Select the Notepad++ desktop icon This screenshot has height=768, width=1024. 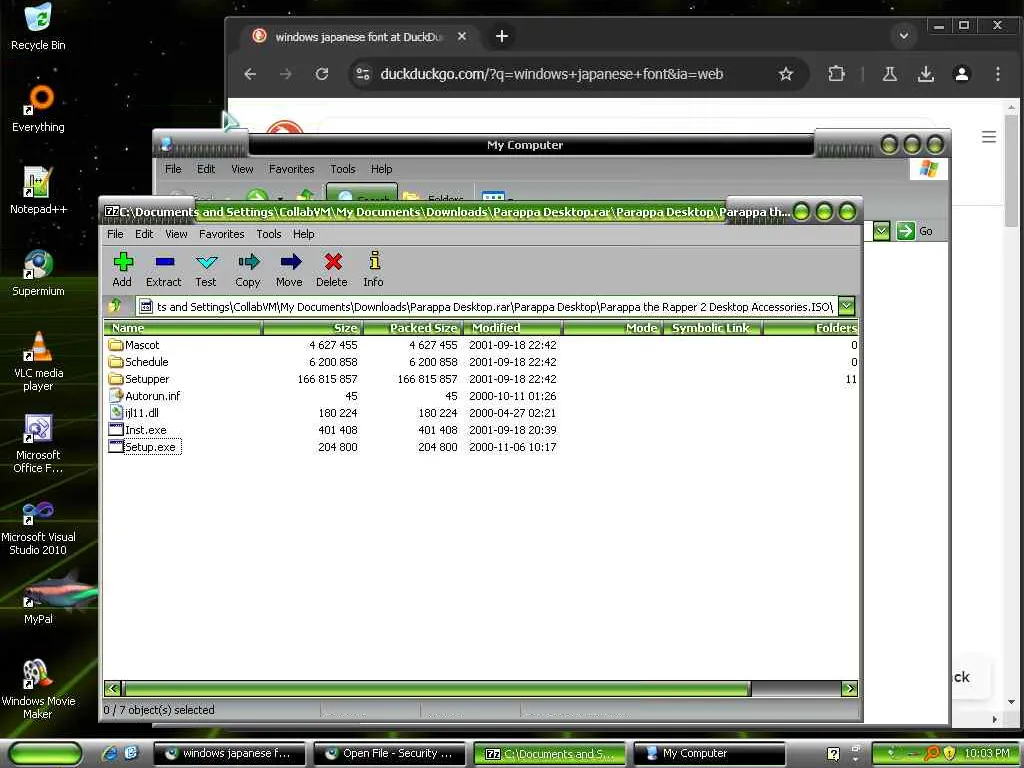pos(38,191)
